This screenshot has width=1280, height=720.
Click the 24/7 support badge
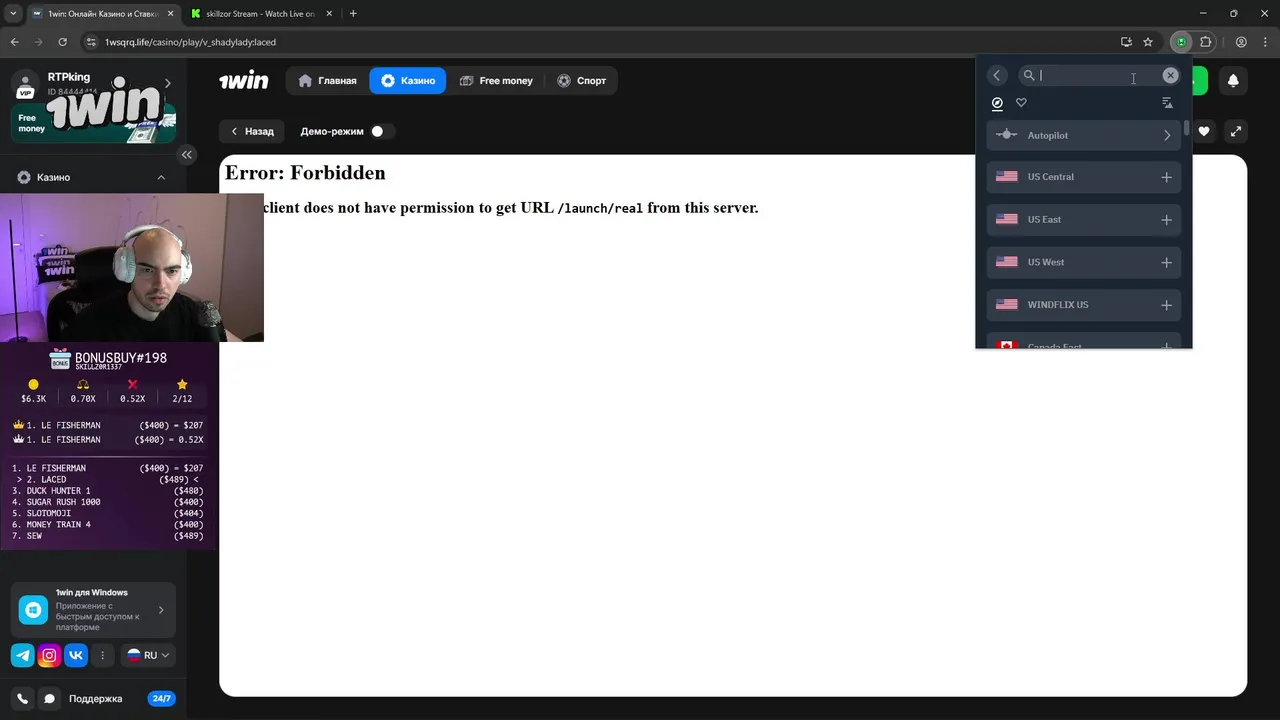pos(161,699)
